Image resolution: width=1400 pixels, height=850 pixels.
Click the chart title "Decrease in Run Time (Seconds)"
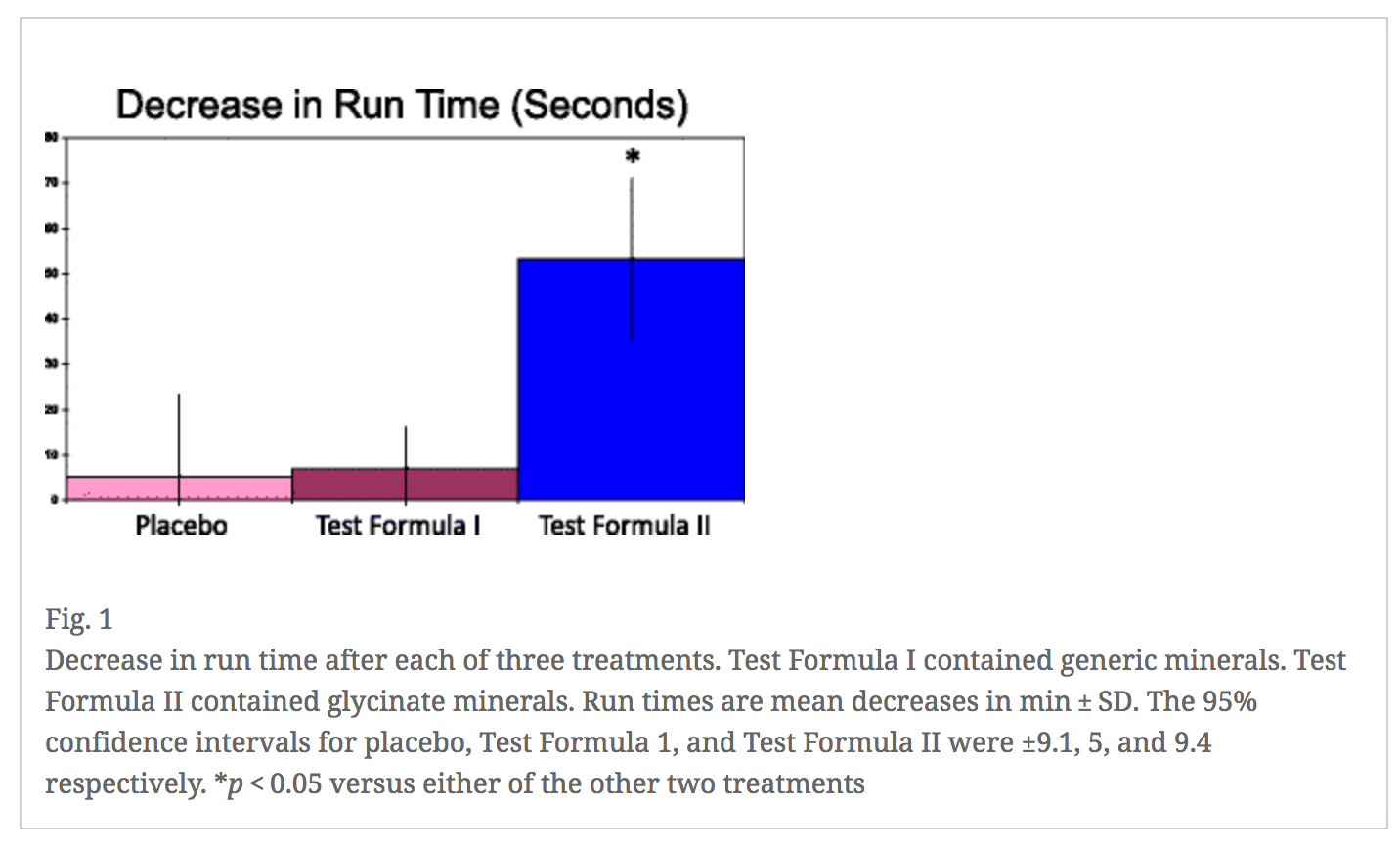click(402, 105)
